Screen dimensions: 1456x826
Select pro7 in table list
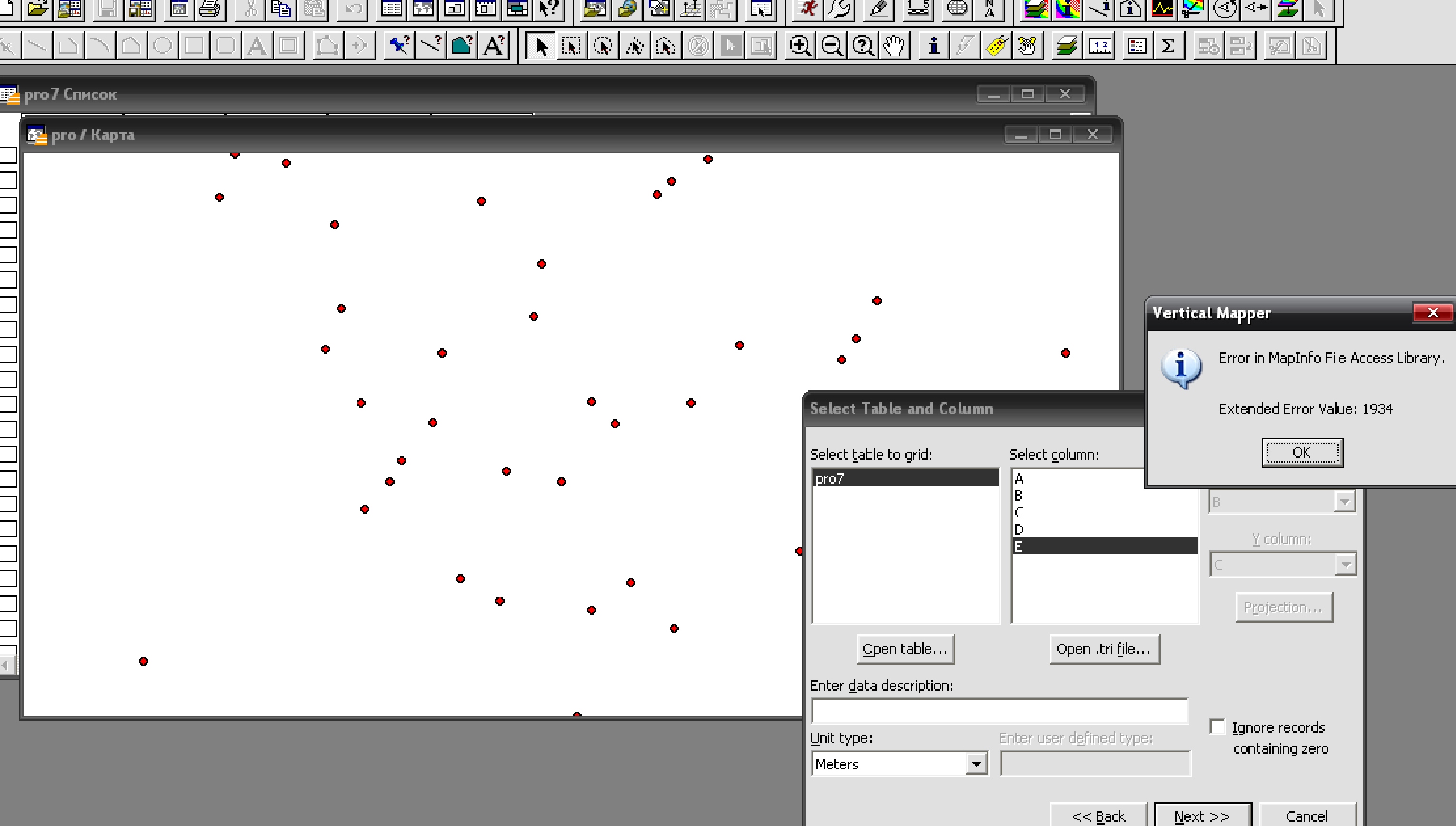(x=905, y=478)
